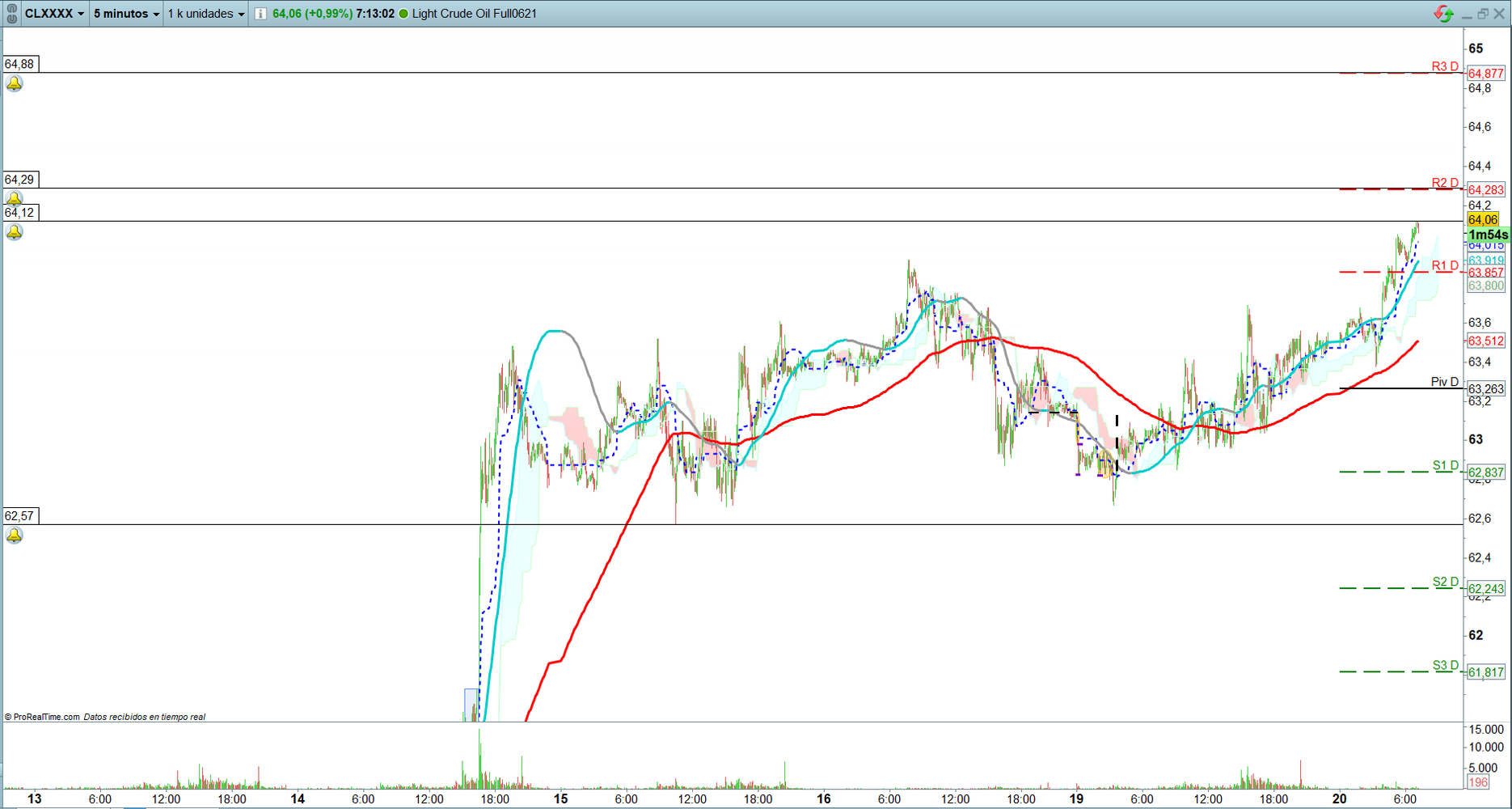Screen dimensions: 1512x809
Task: Select the 62,57 price line label
Action: coord(19,516)
